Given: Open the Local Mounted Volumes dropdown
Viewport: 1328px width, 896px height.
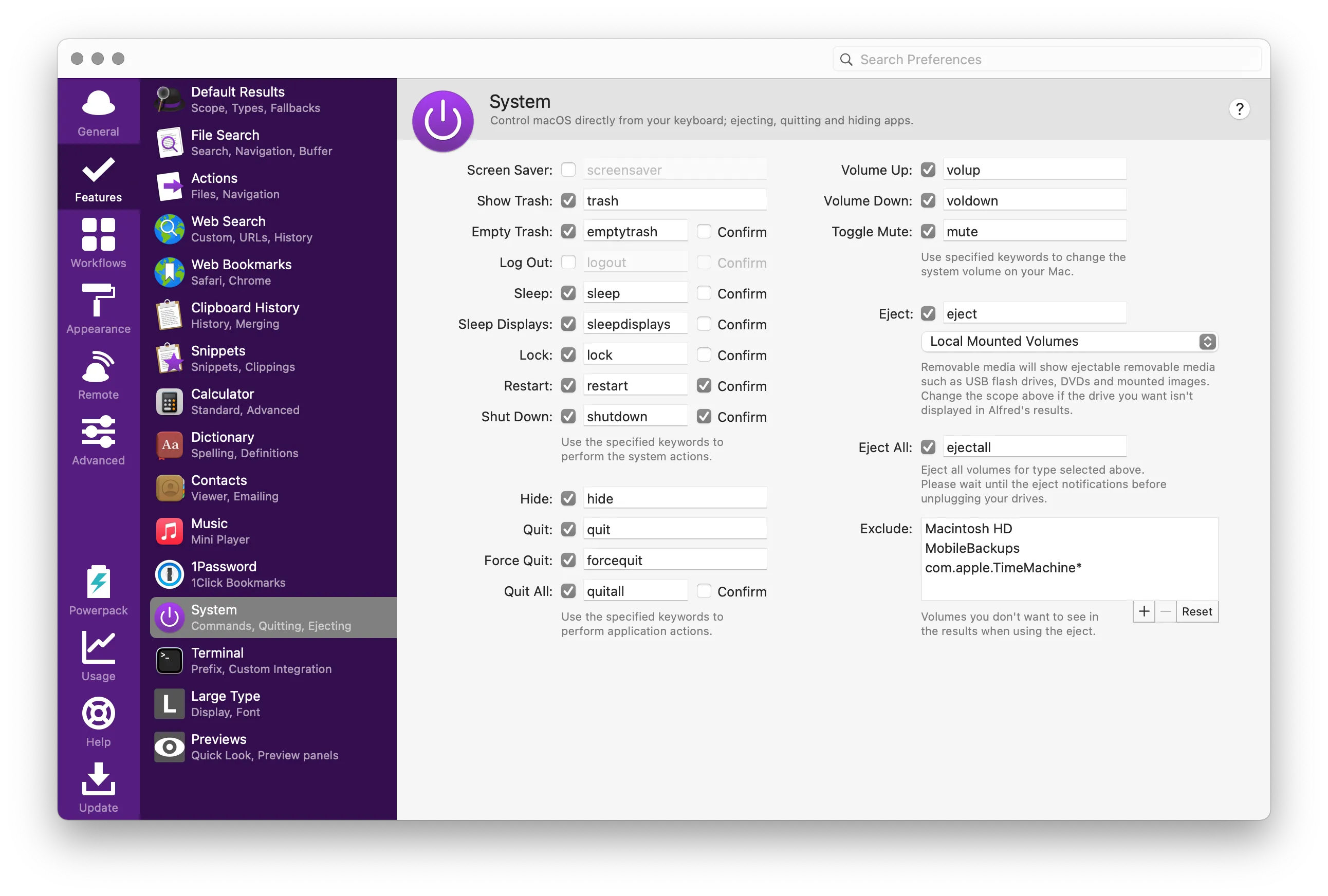Looking at the screenshot, I should [1068, 341].
